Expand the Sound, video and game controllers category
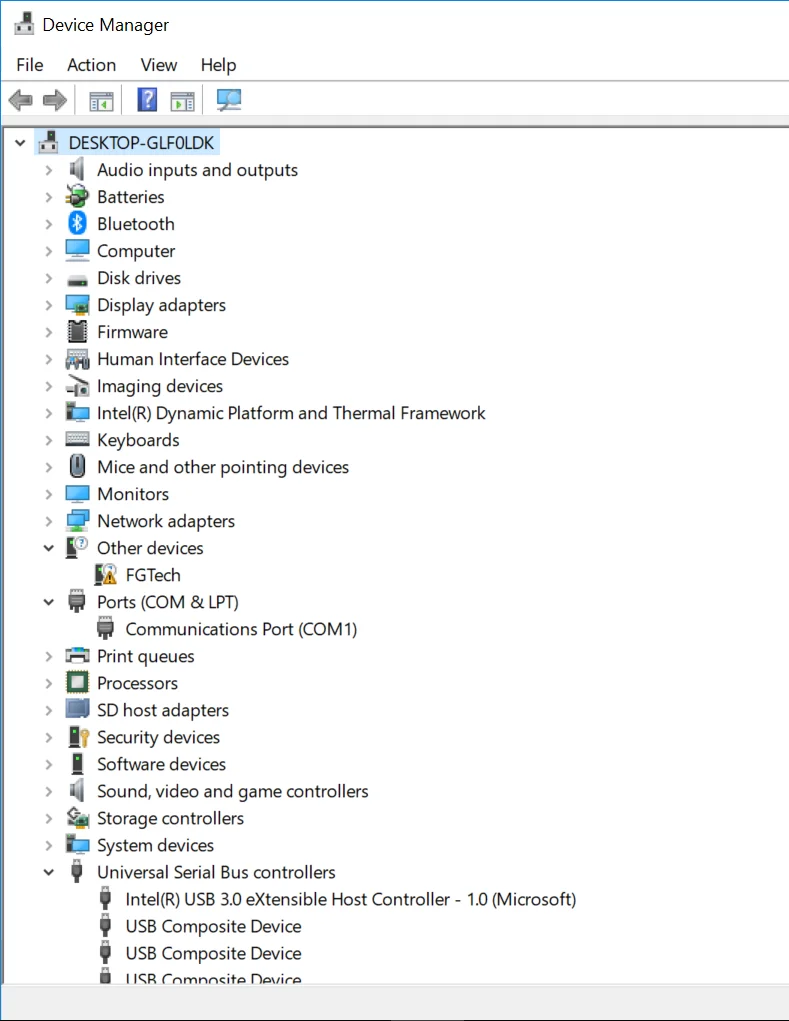The height and width of the screenshot is (1021, 789). (x=49, y=791)
